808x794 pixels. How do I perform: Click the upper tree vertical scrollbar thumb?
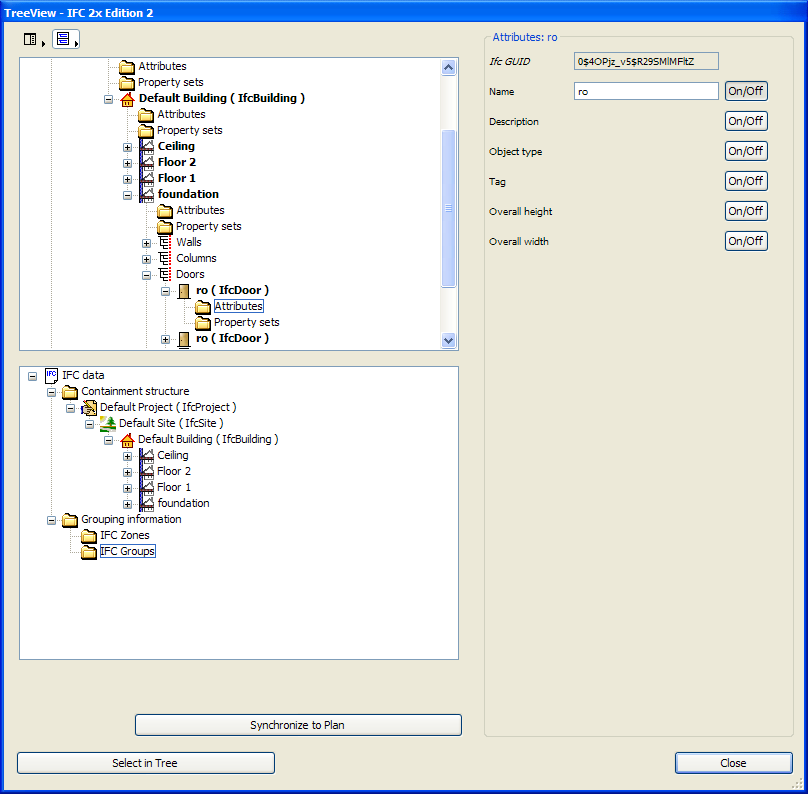click(449, 208)
